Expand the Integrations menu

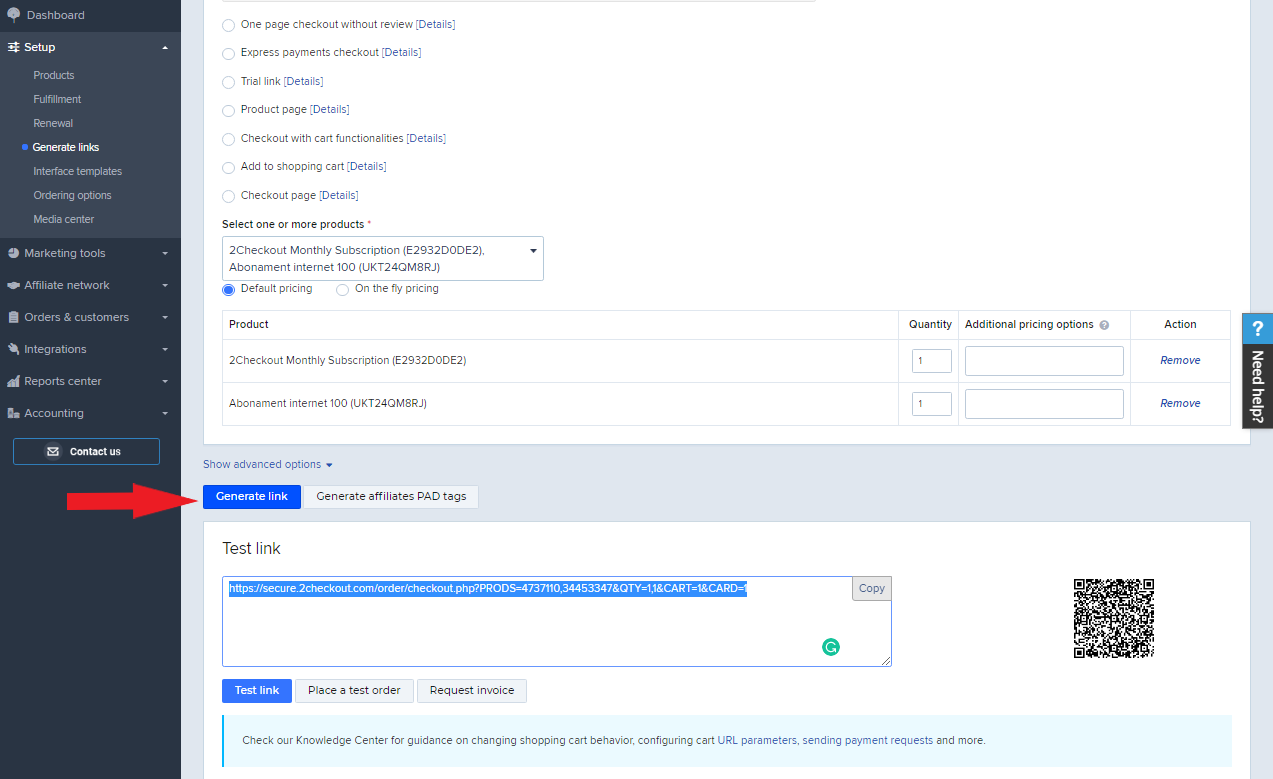(x=165, y=349)
